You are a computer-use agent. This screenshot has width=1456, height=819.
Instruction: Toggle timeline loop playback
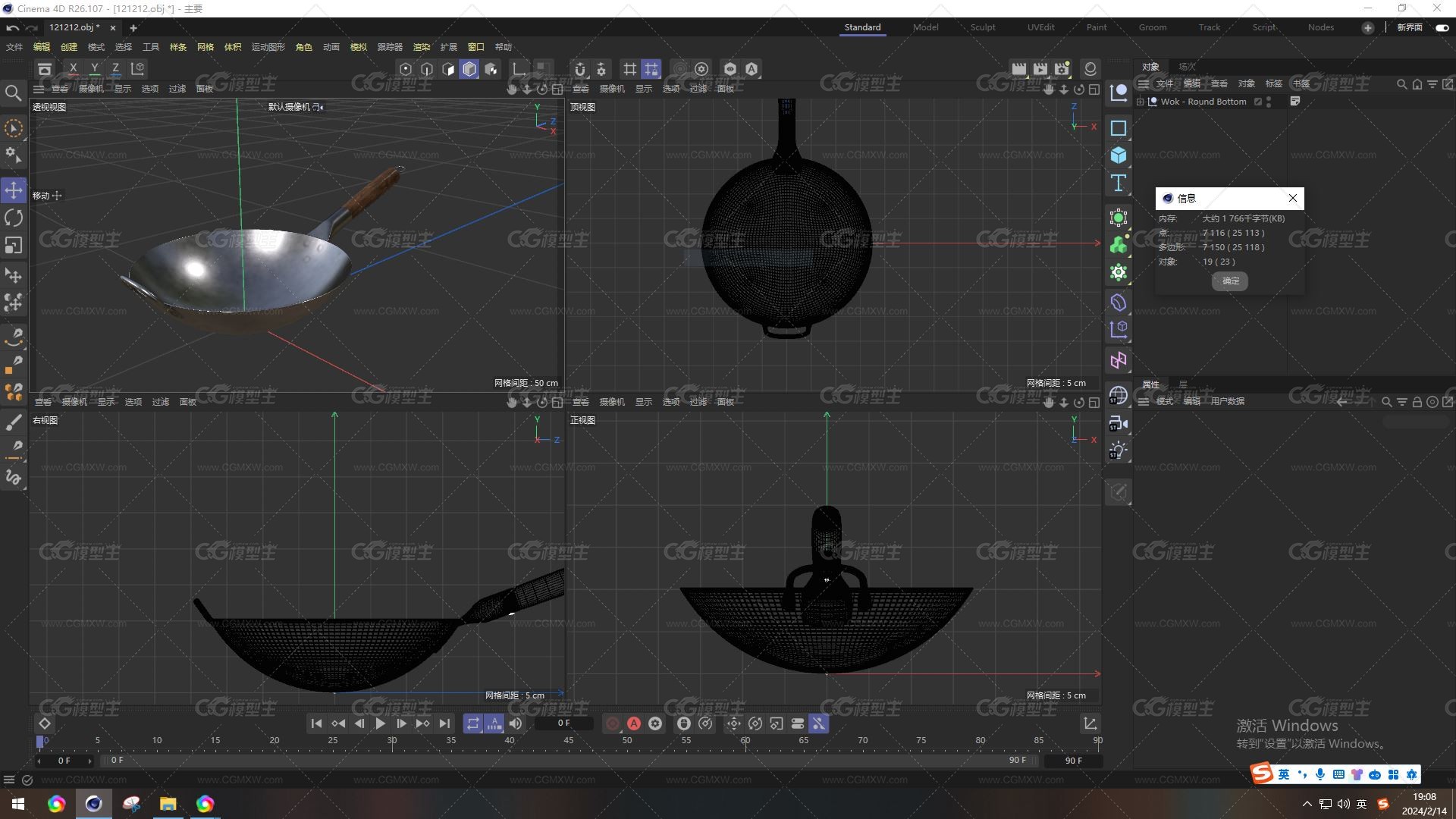472,723
